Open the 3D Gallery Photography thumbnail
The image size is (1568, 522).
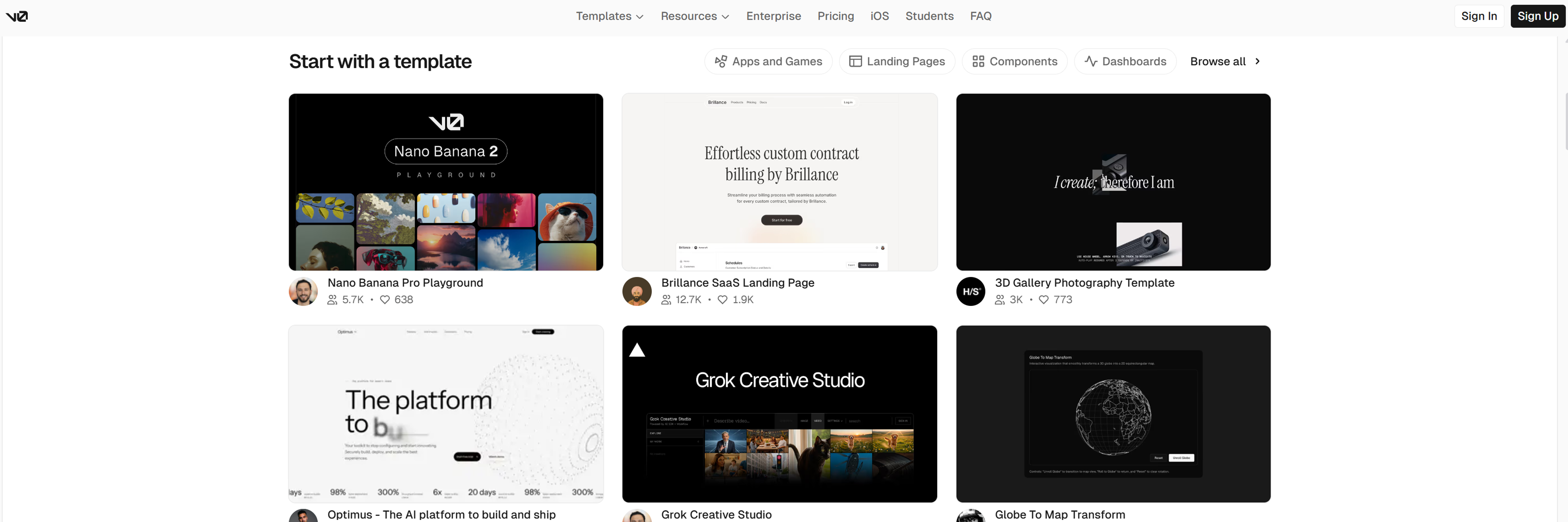pos(1113,182)
